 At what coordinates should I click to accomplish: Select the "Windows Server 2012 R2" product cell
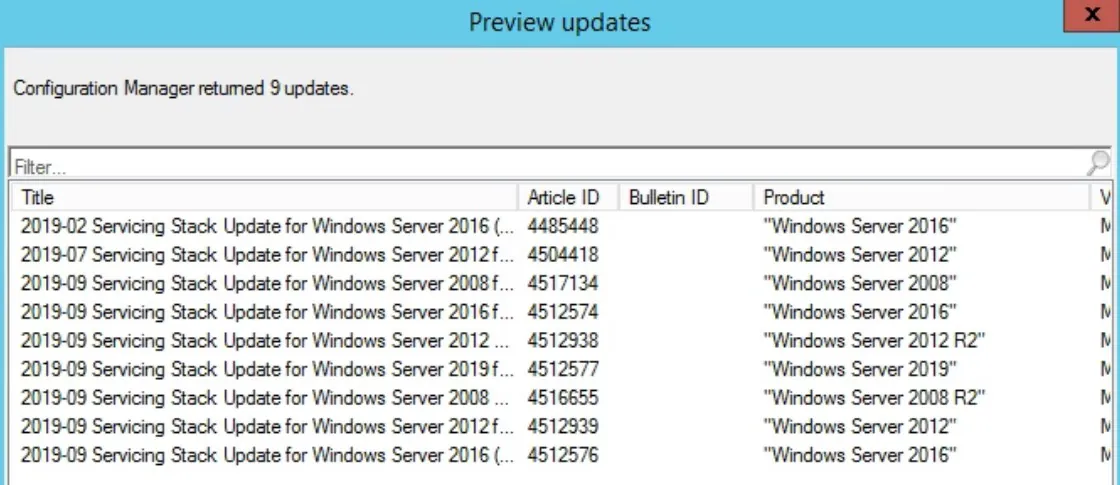(874, 340)
